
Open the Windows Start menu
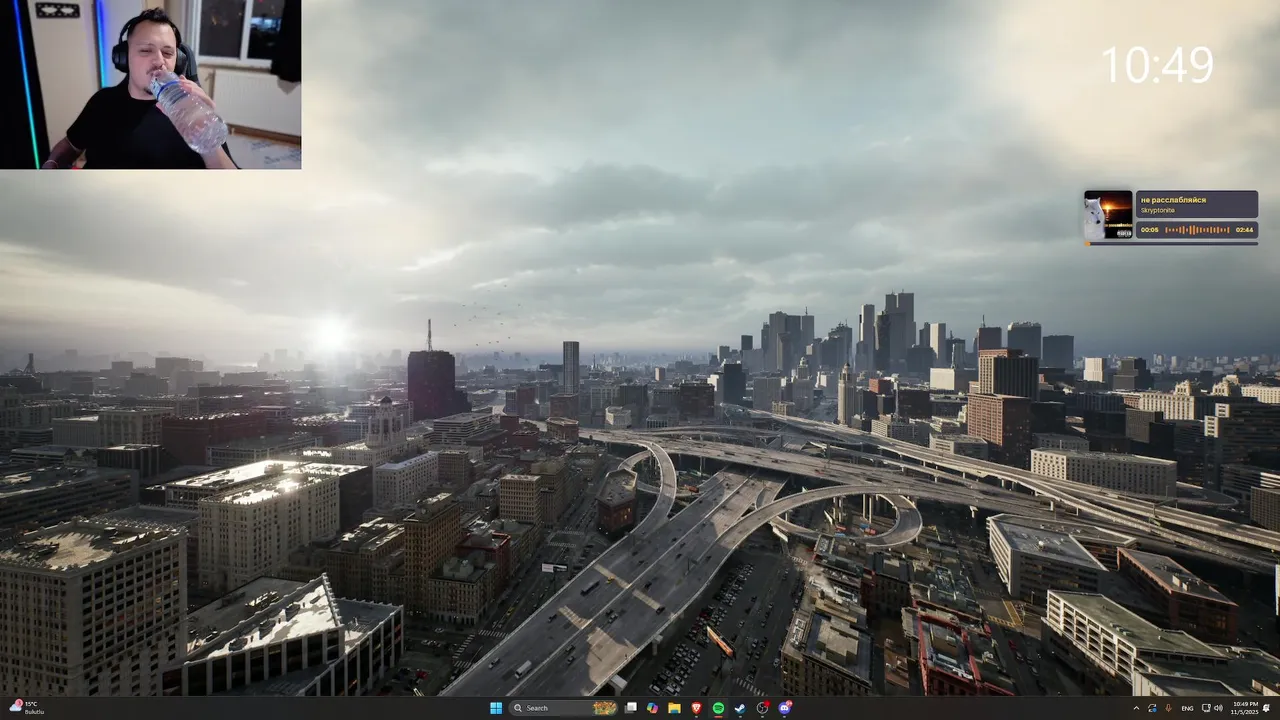[x=496, y=708]
